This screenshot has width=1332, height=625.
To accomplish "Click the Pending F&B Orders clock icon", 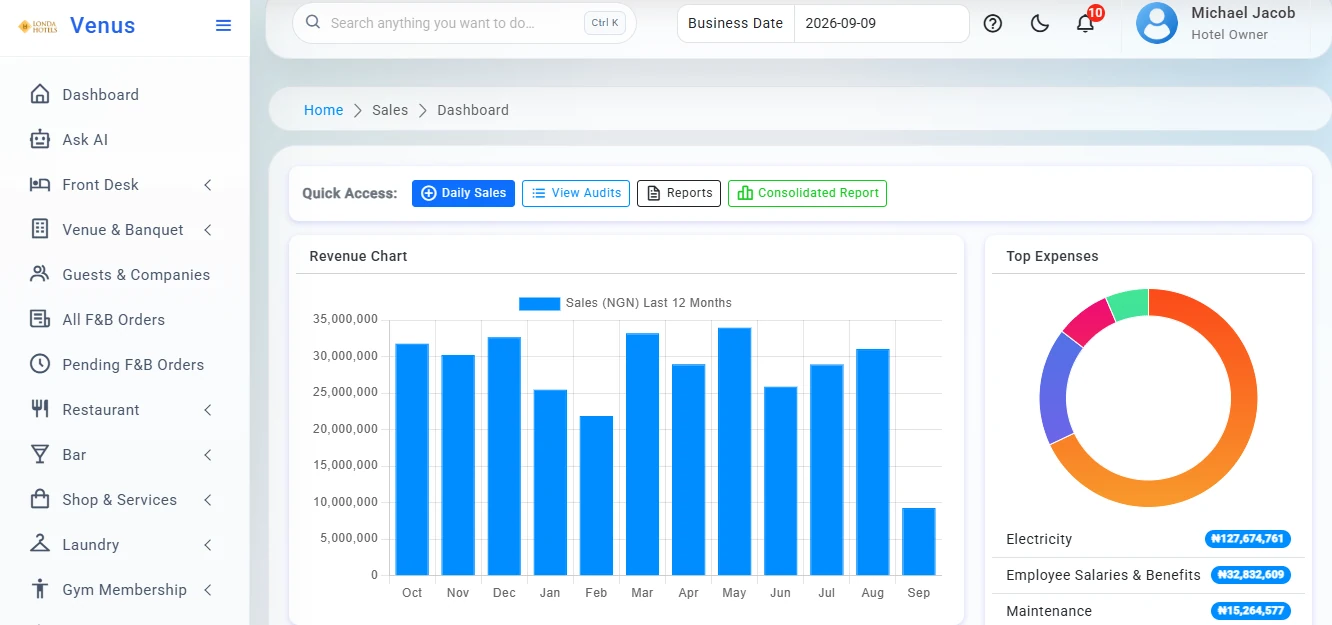I will 40,364.
